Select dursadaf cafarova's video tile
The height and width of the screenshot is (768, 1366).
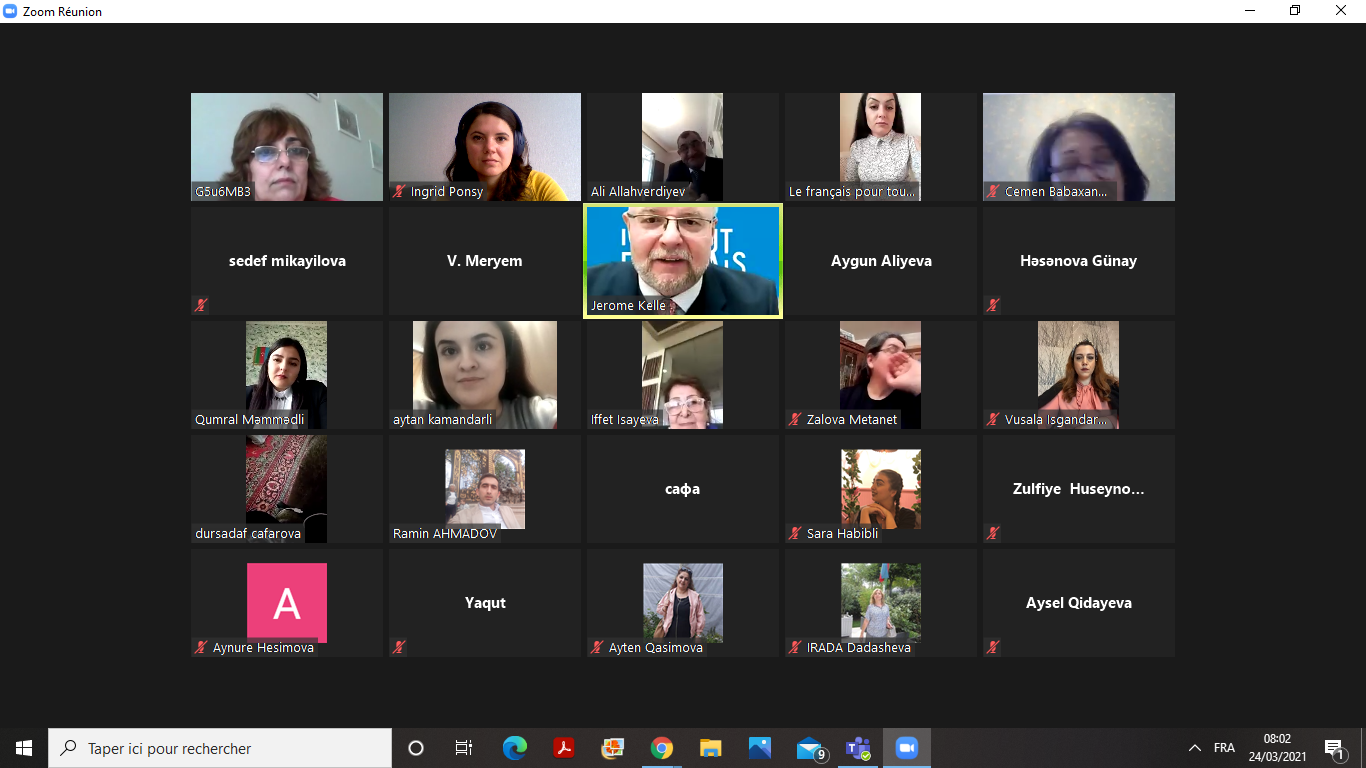(x=287, y=489)
